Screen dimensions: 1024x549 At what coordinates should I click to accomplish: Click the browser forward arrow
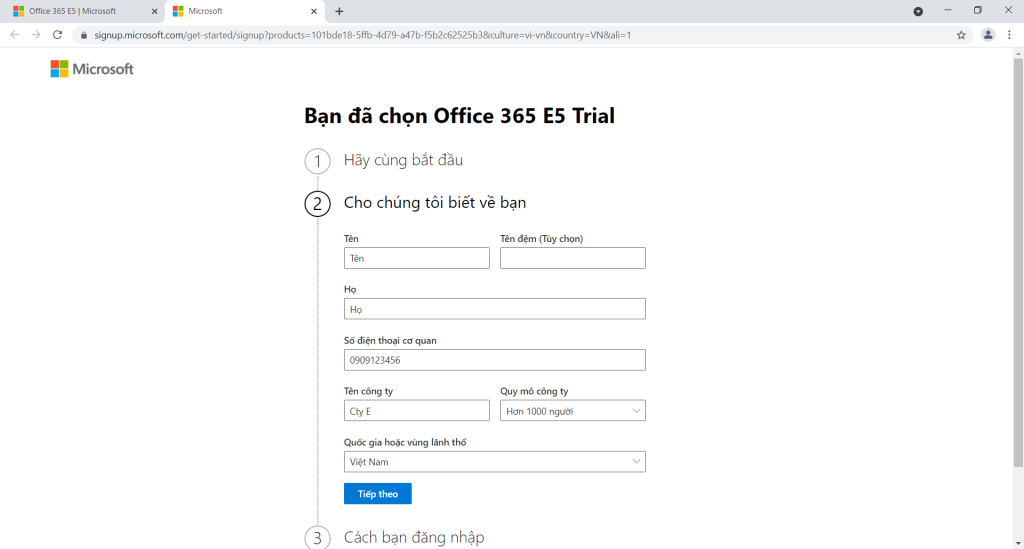[36, 35]
